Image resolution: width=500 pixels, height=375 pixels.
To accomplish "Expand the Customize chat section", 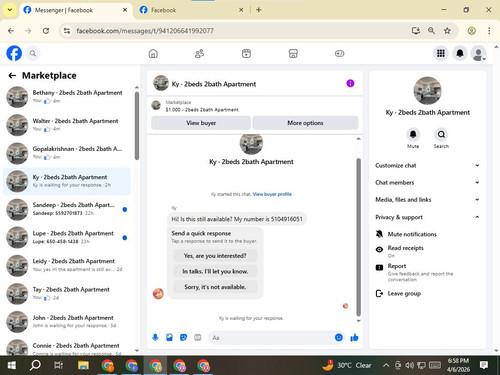I will (428, 165).
